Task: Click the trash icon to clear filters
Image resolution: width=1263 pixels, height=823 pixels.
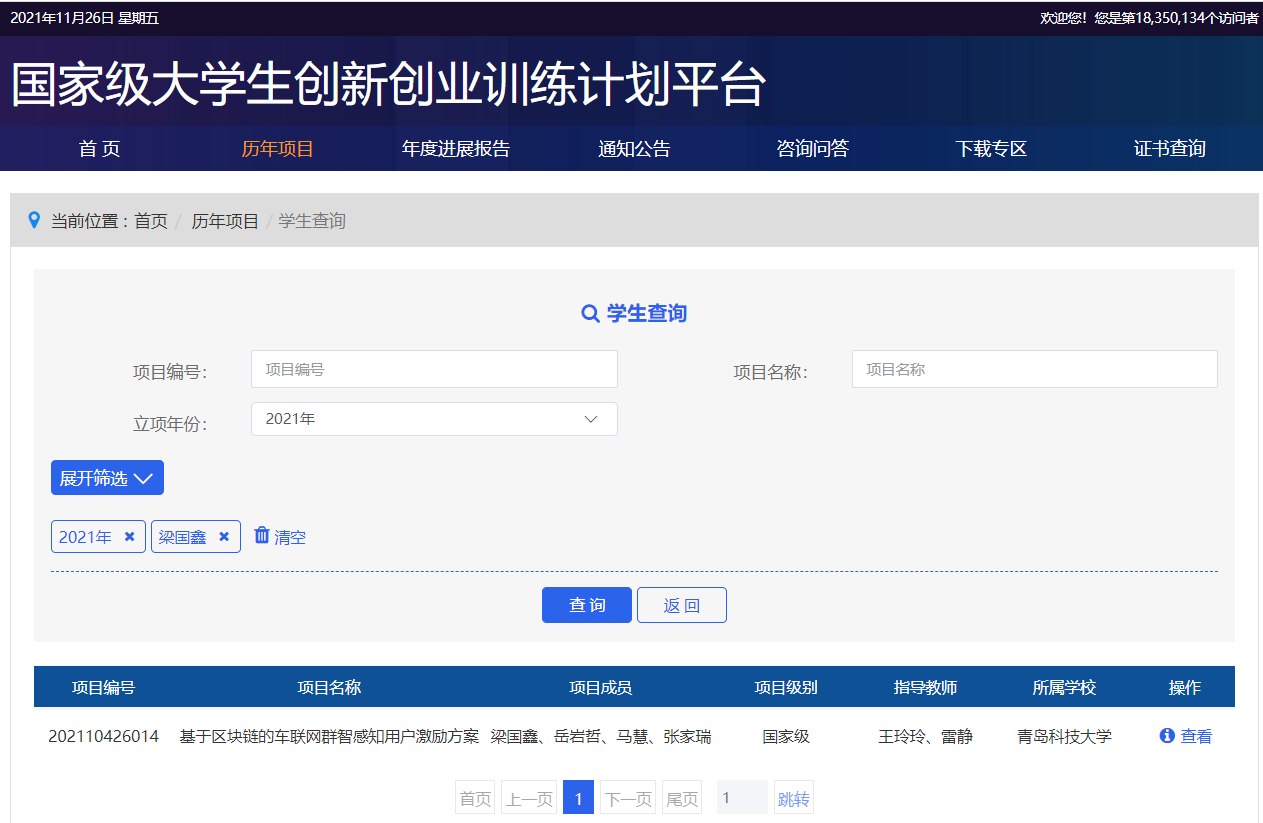Action: pos(262,536)
